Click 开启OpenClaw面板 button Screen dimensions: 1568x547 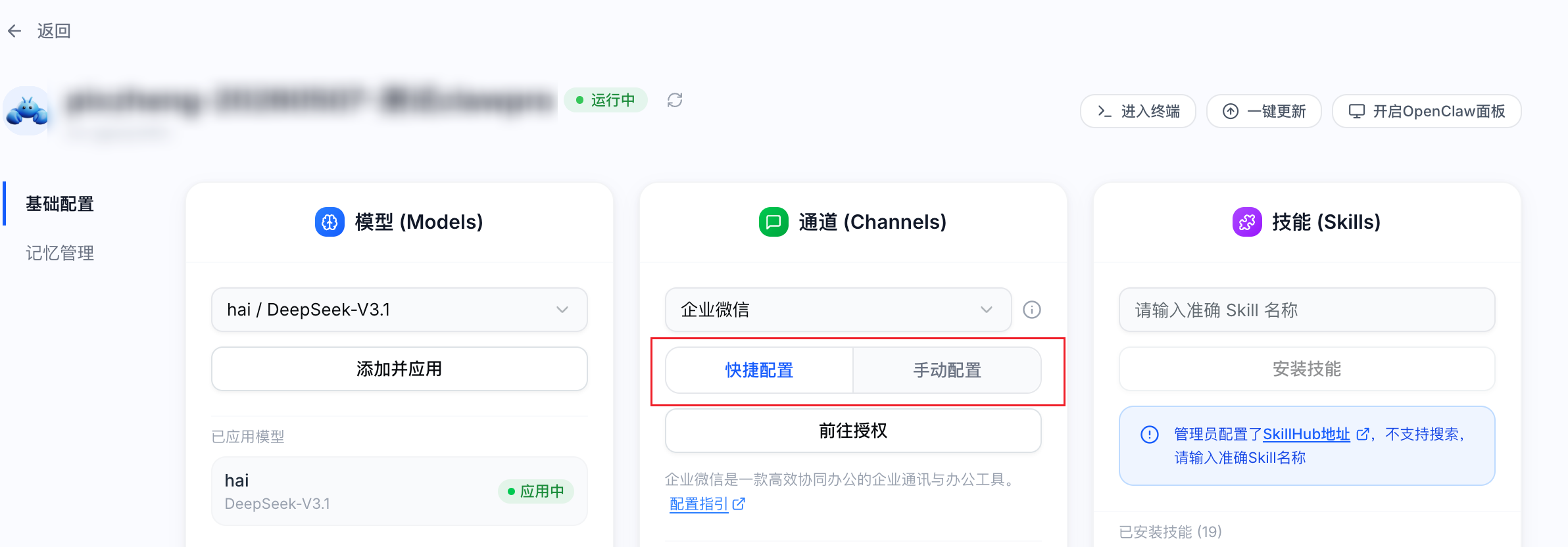(x=1427, y=111)
